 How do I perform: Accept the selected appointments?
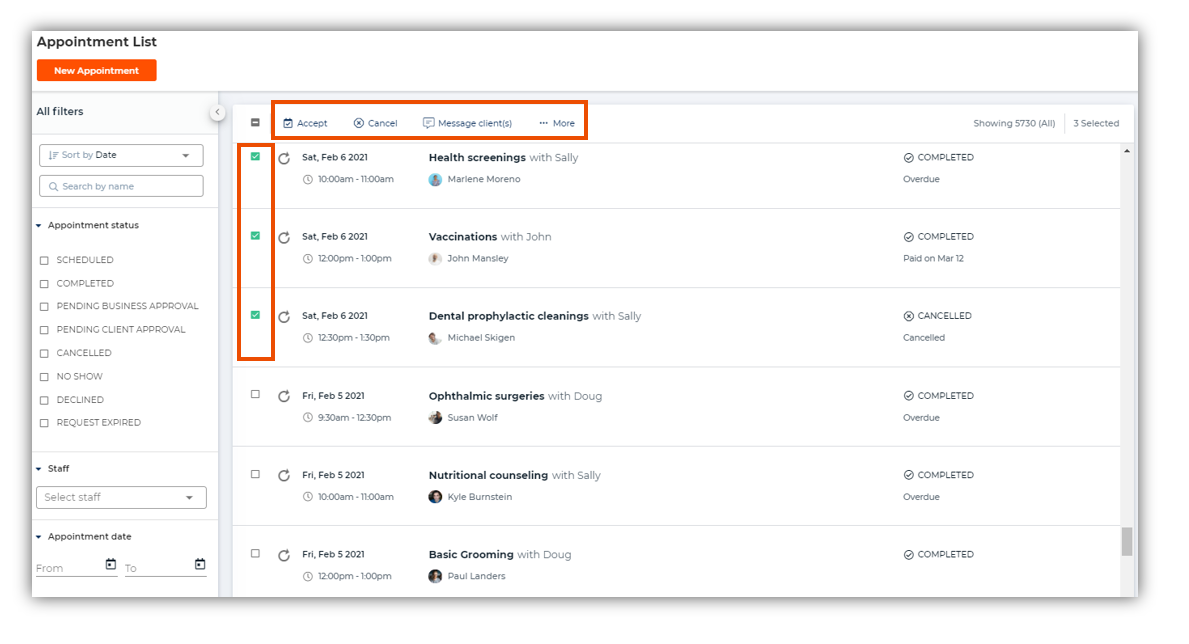(305, 123)
